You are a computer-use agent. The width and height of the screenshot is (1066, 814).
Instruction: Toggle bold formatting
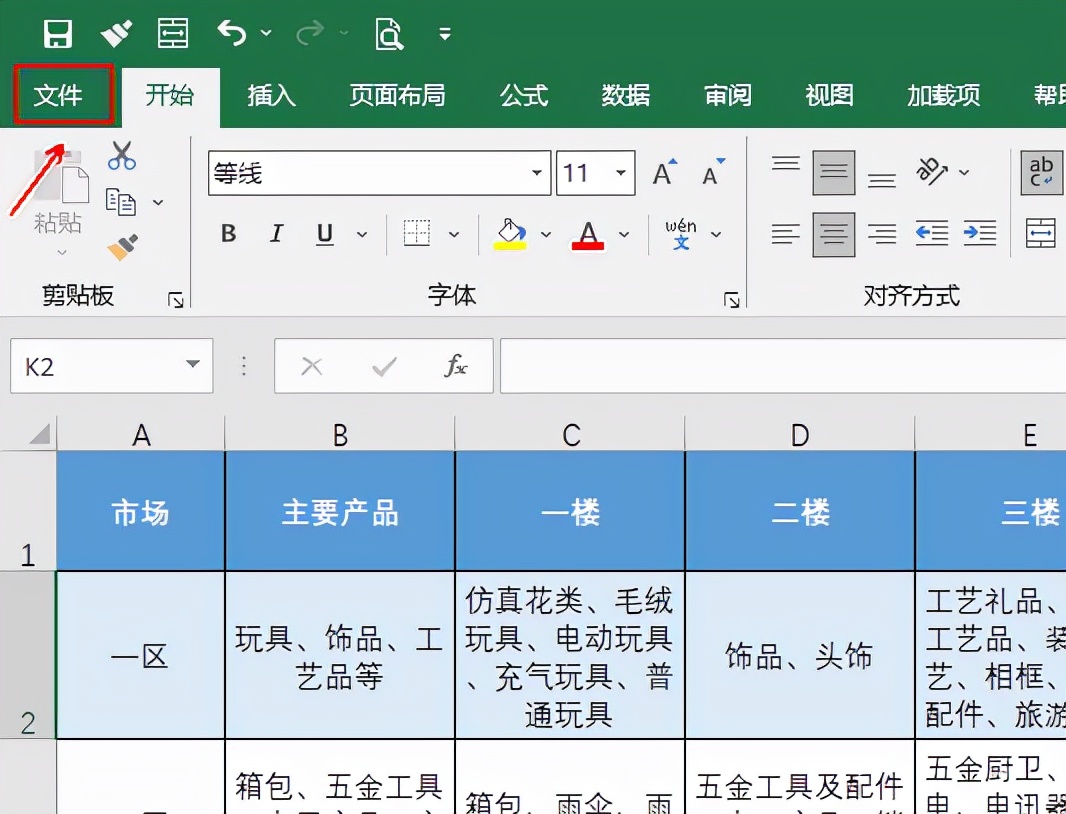228,234
